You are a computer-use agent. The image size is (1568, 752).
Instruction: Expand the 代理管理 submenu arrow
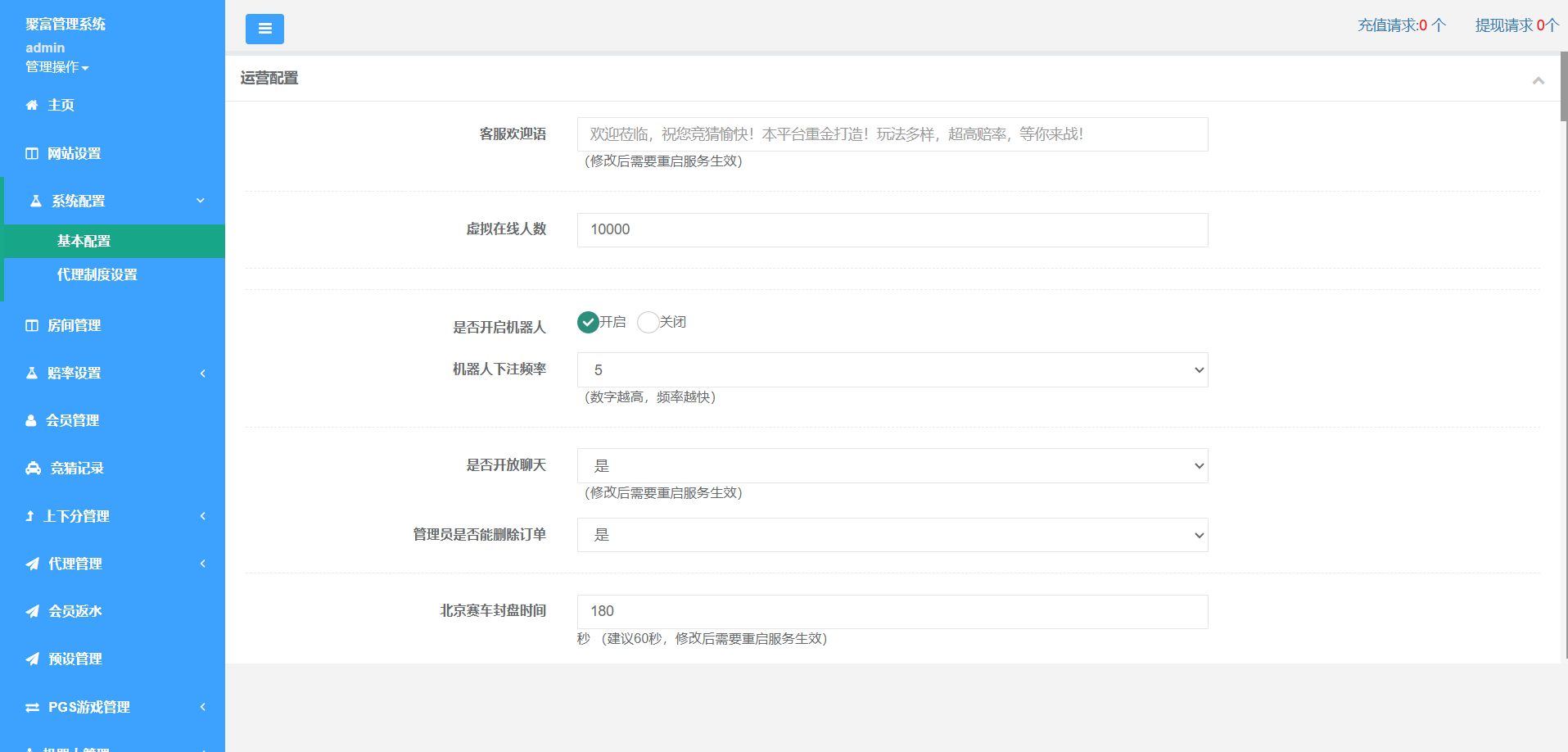[x=203, y=564]
